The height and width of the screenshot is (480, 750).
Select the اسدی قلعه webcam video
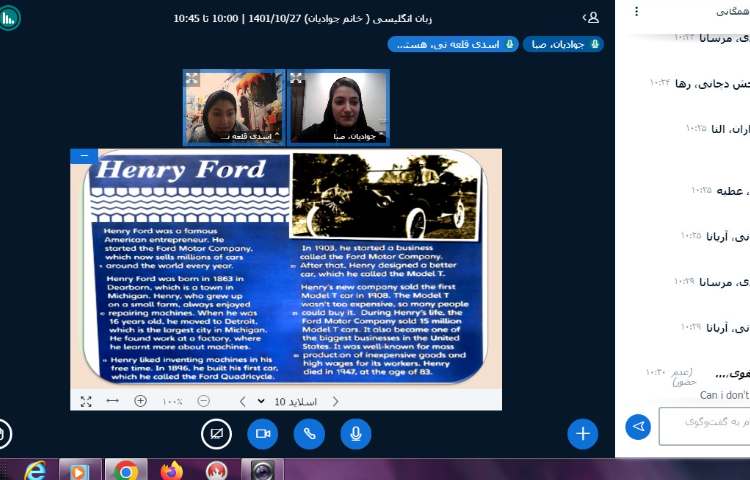[x=234, y=107]
